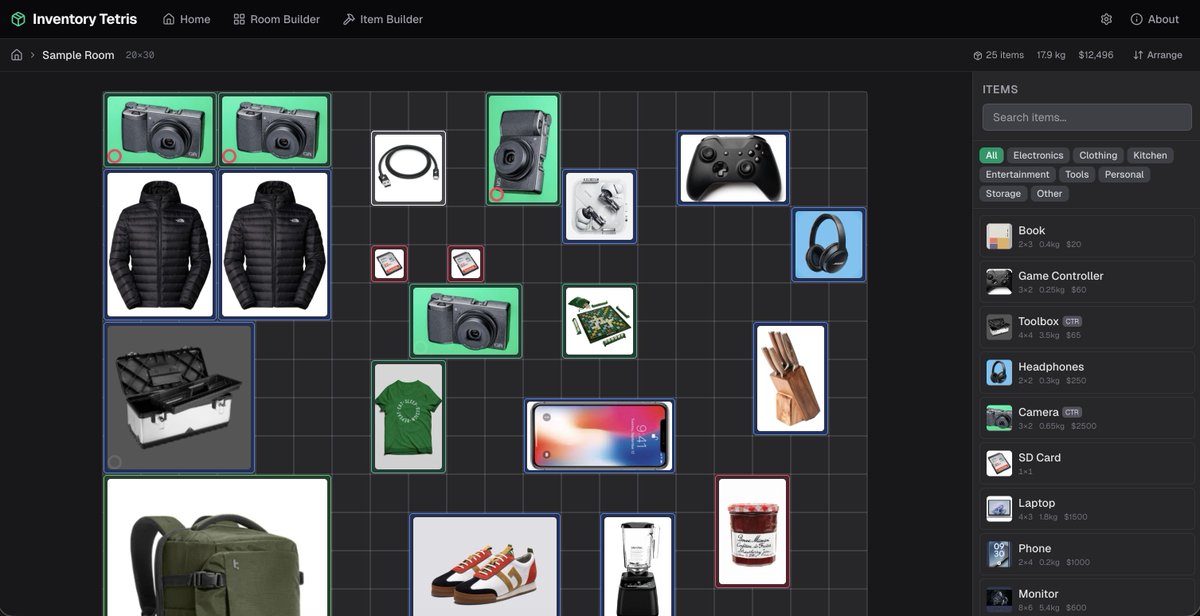1200x616 pixels.
Task: Click the Game Controller entry in the list
Action: [x=1087, y=282]
